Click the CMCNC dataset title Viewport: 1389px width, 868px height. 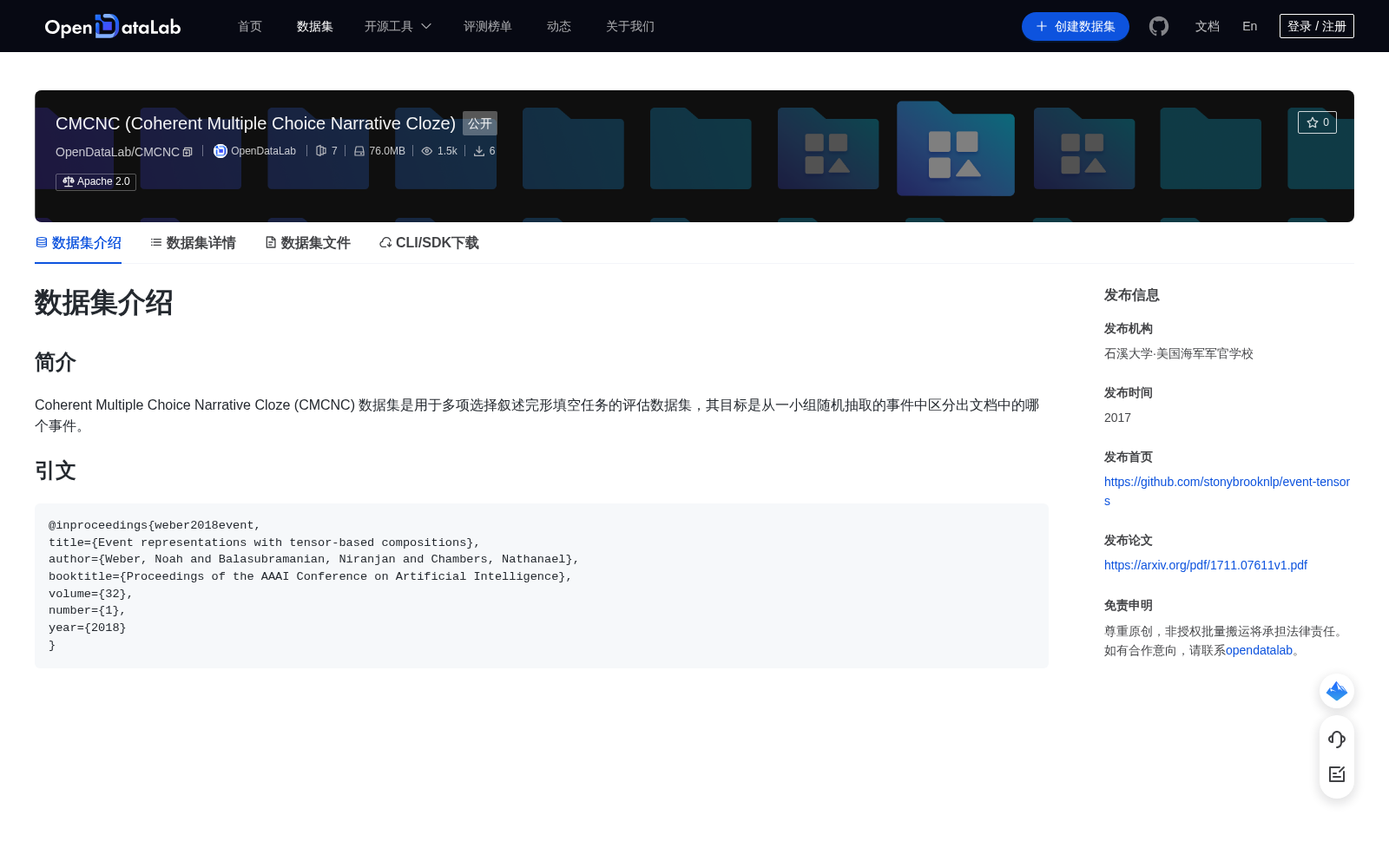tap(255, 123)
